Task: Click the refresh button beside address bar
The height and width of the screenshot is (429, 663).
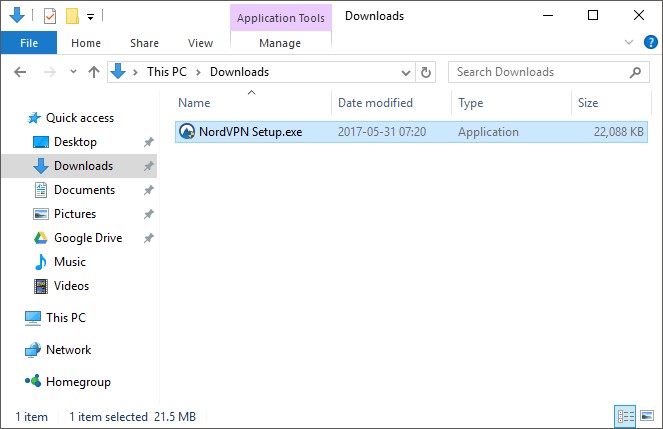Action: (427, 72)
